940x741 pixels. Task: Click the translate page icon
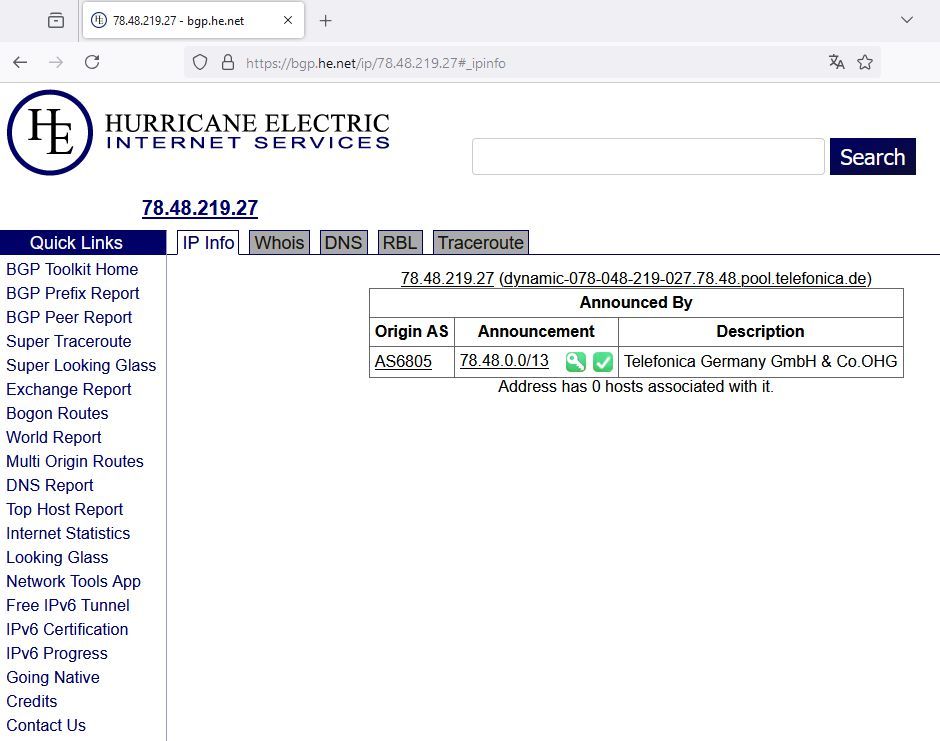837,62
